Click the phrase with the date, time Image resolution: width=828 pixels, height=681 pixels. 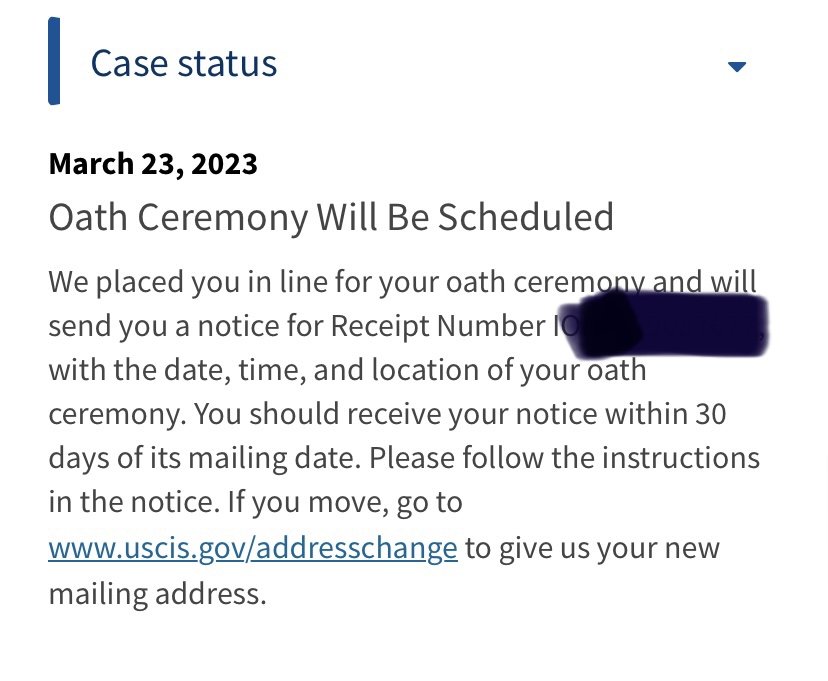pyautogui.click(x=177, y=370)
